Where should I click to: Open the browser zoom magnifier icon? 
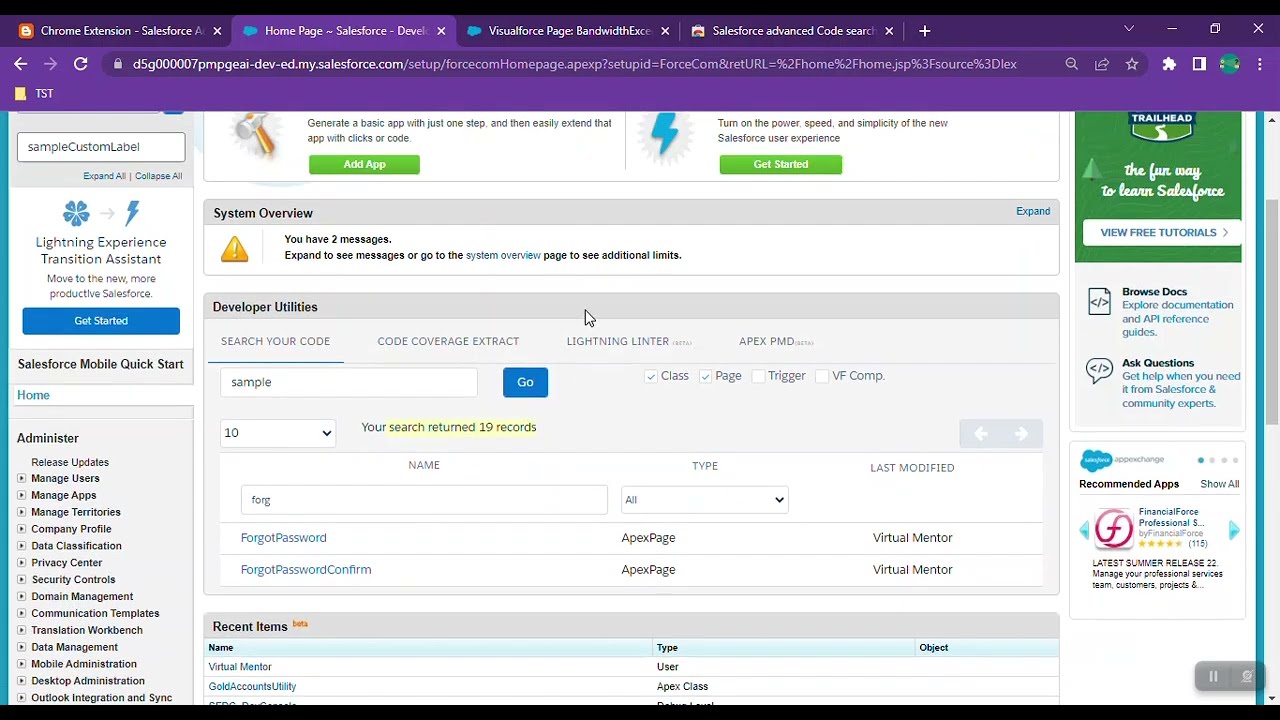pyautogui.click(x=1071, y=64)
